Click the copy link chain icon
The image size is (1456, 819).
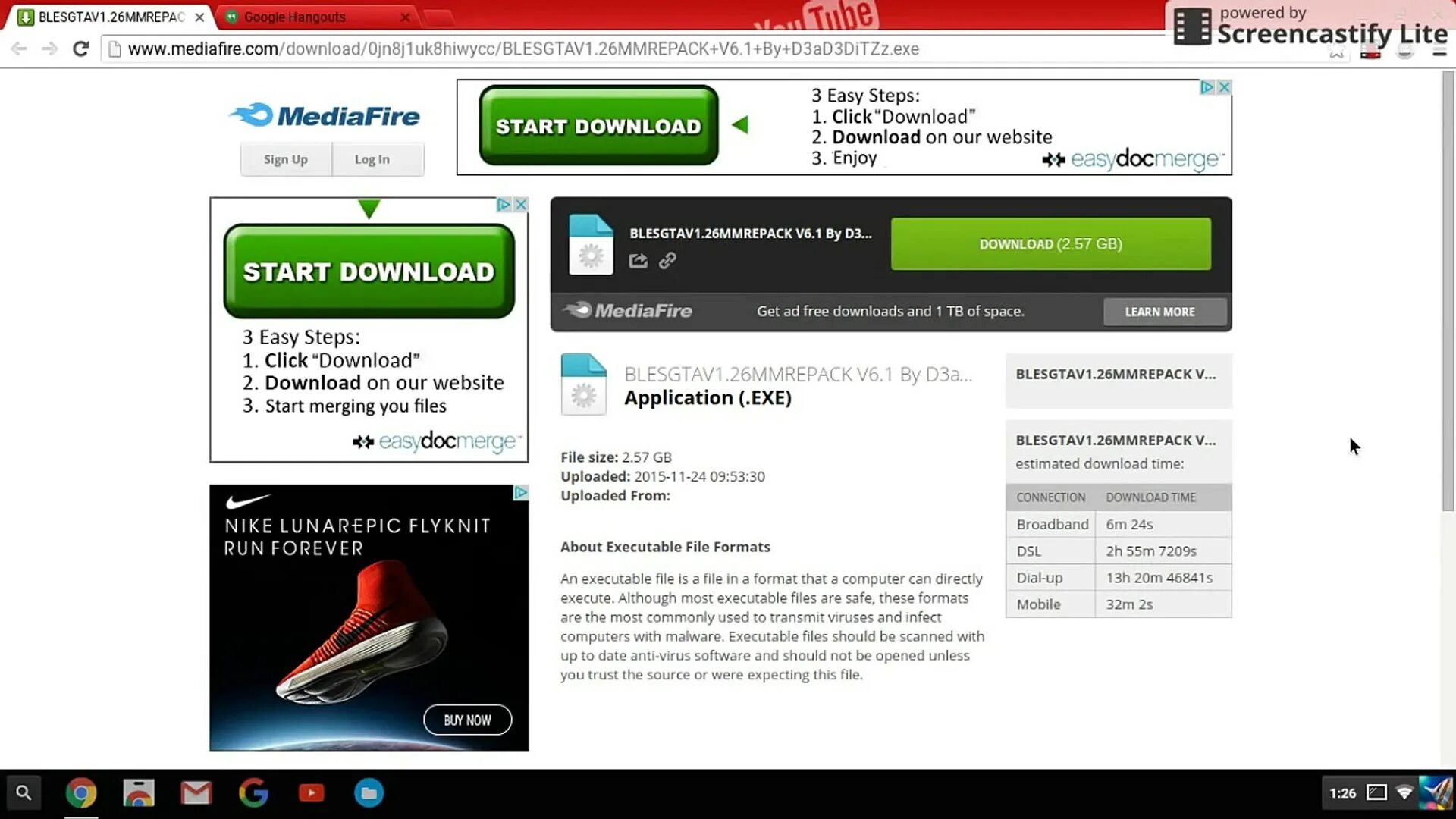click(x=667, y=261)
